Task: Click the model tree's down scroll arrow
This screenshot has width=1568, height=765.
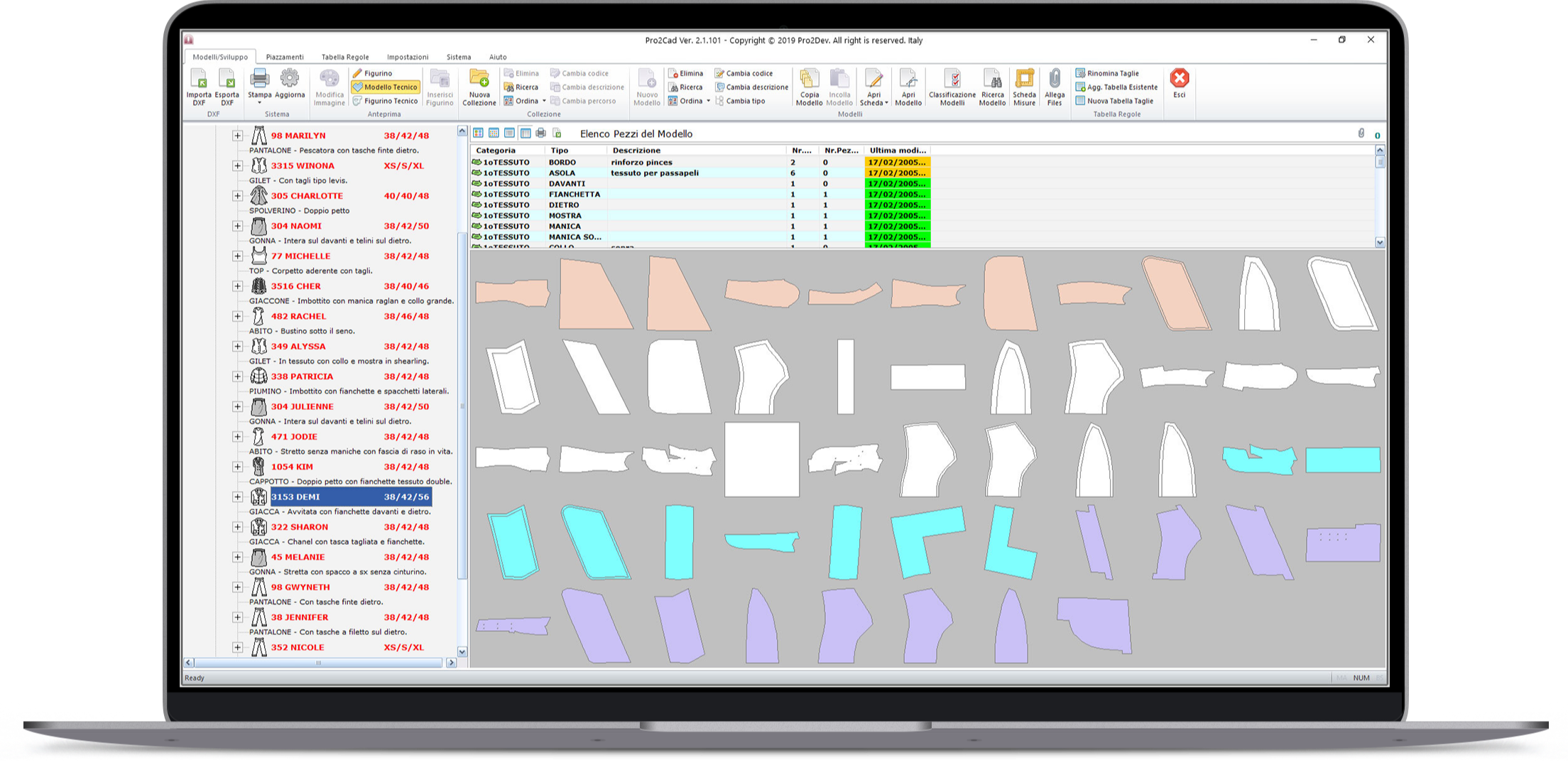Action: pos(462,651)
